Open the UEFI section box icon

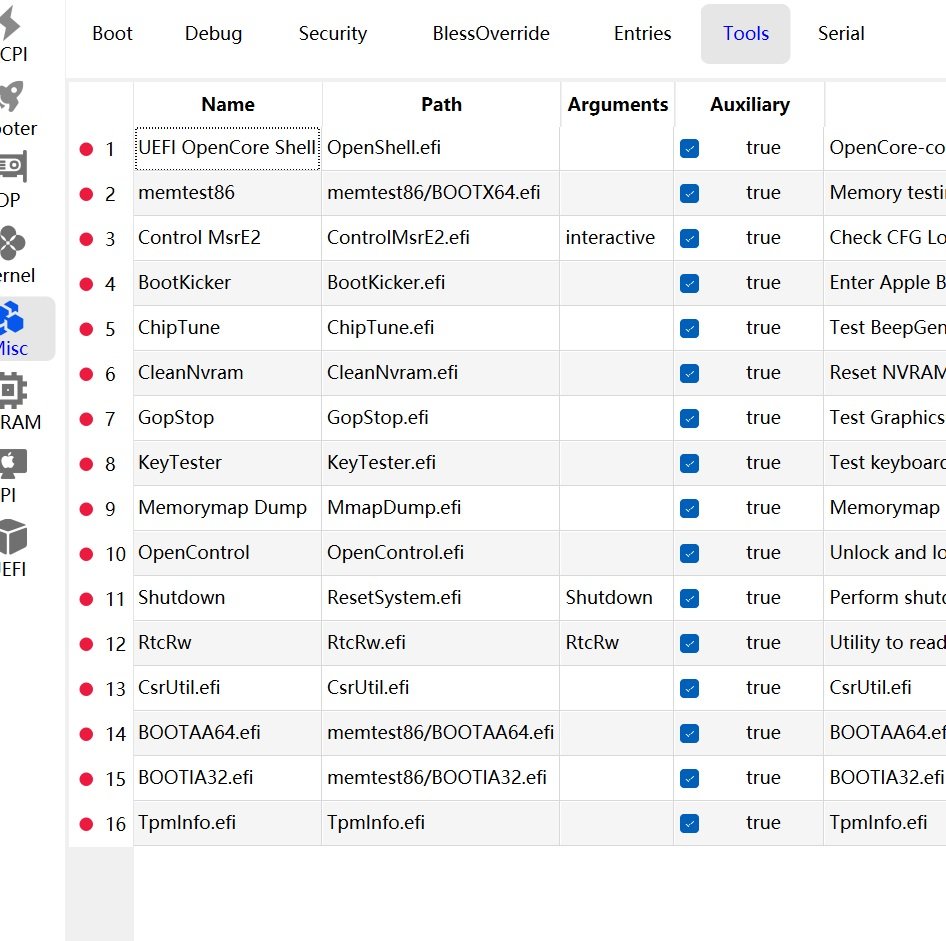(12, 537)
